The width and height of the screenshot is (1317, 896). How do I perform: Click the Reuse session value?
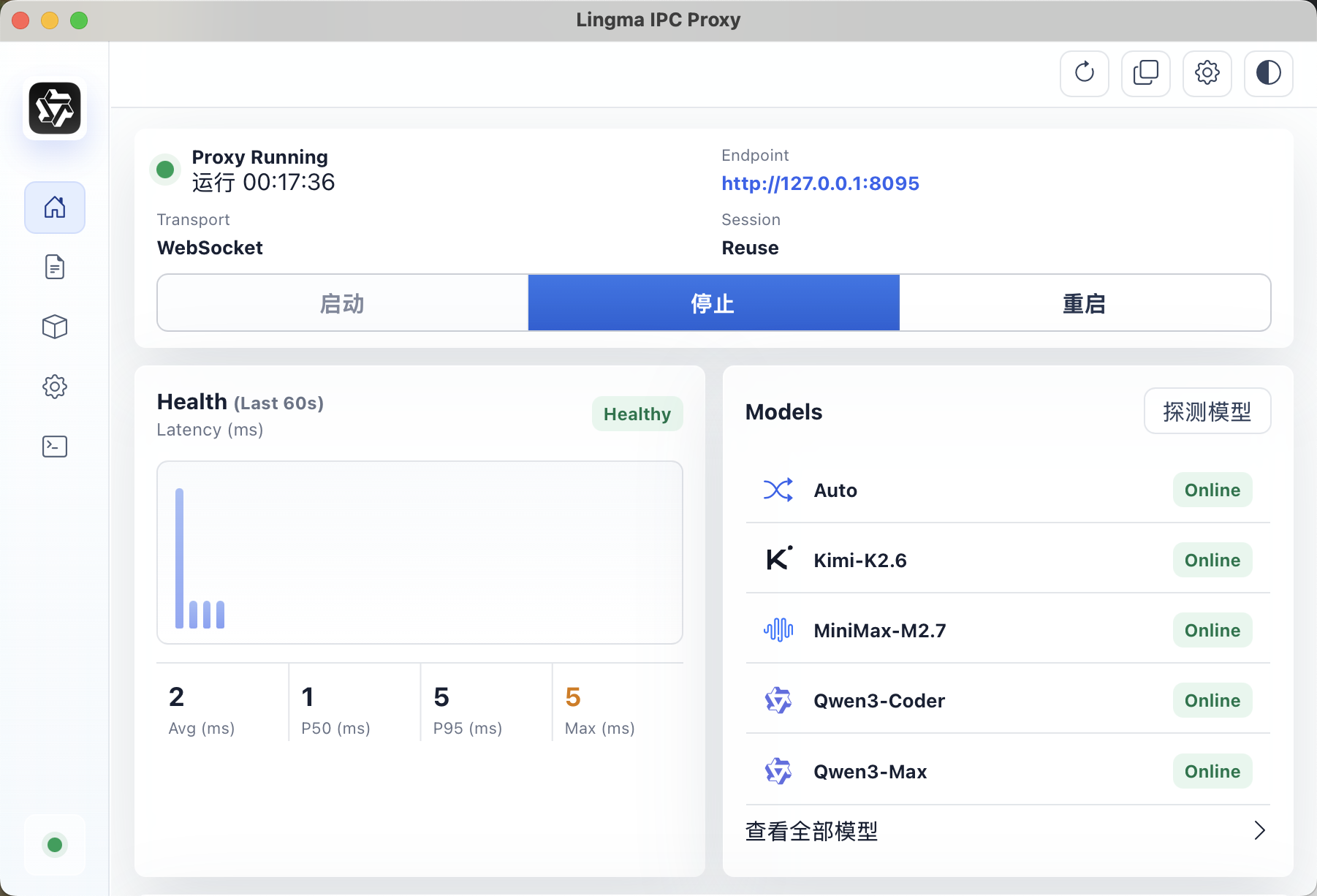click(x=750, y=248)
